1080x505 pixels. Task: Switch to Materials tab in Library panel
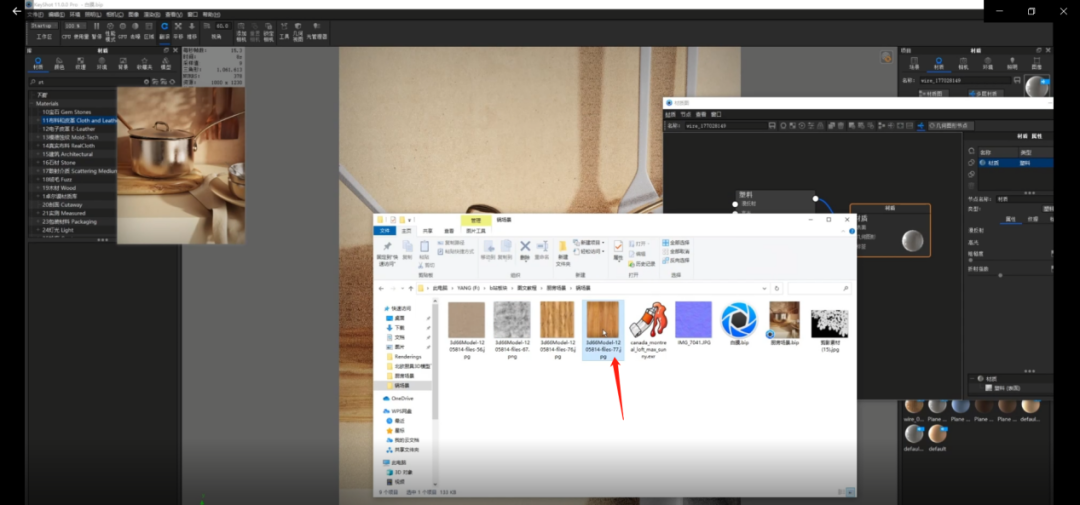(x=38, y=63)
